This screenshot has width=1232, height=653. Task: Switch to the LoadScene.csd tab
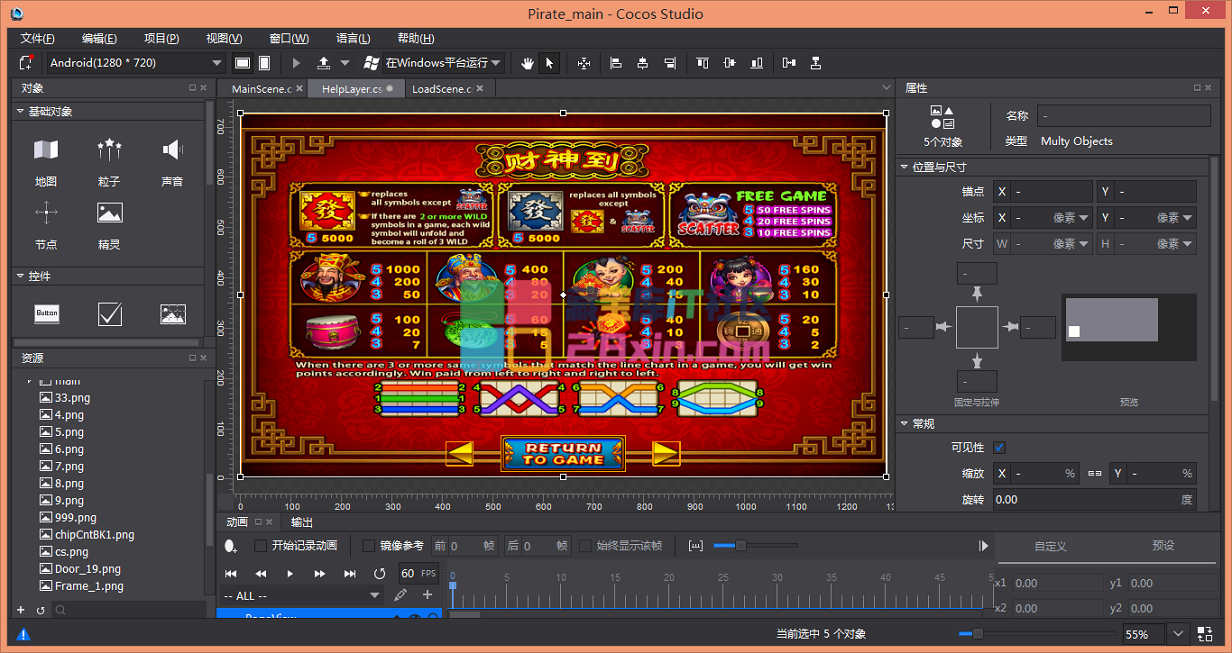coord(442,89)
